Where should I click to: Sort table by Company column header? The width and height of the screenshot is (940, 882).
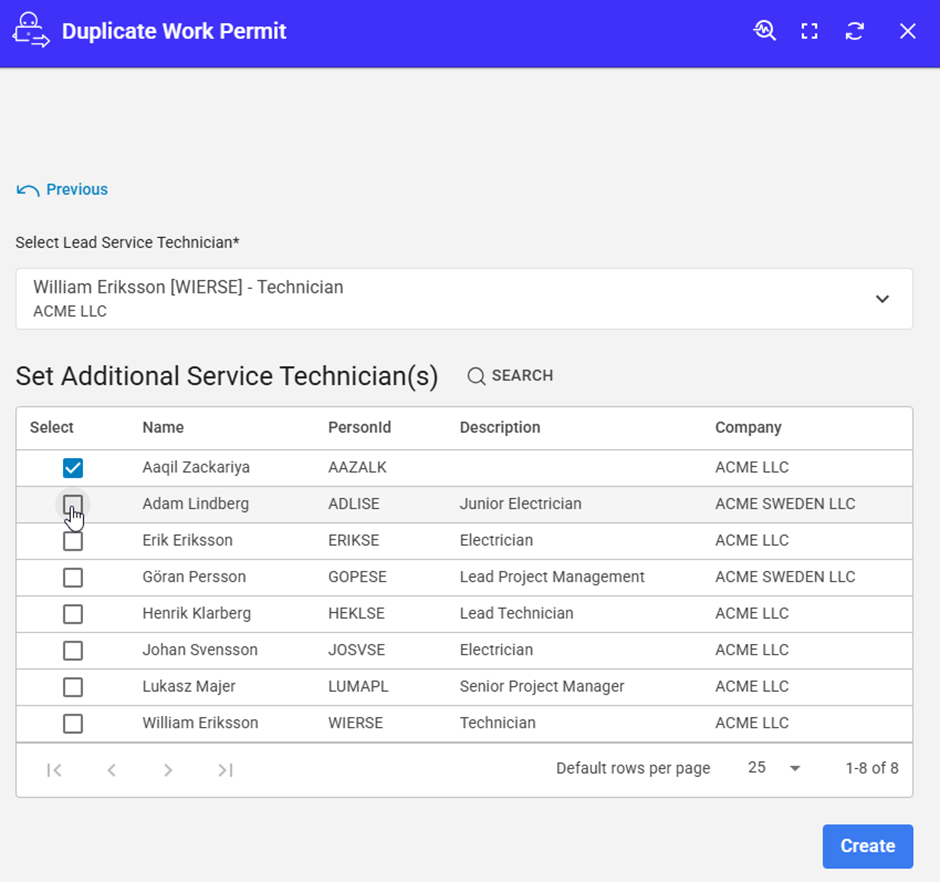[748, 428]
